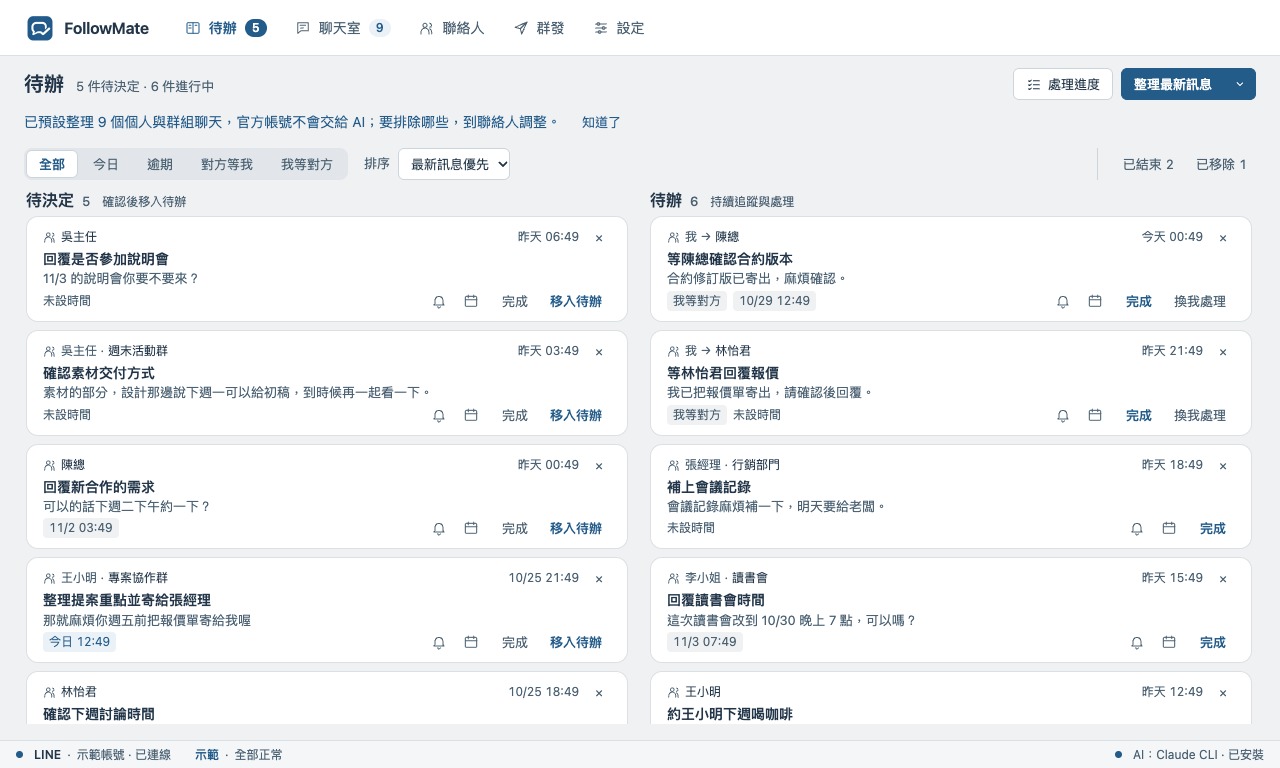Open the 排序 sort dropdown
The image size is (1280, 768).
[x=454, y=164]
